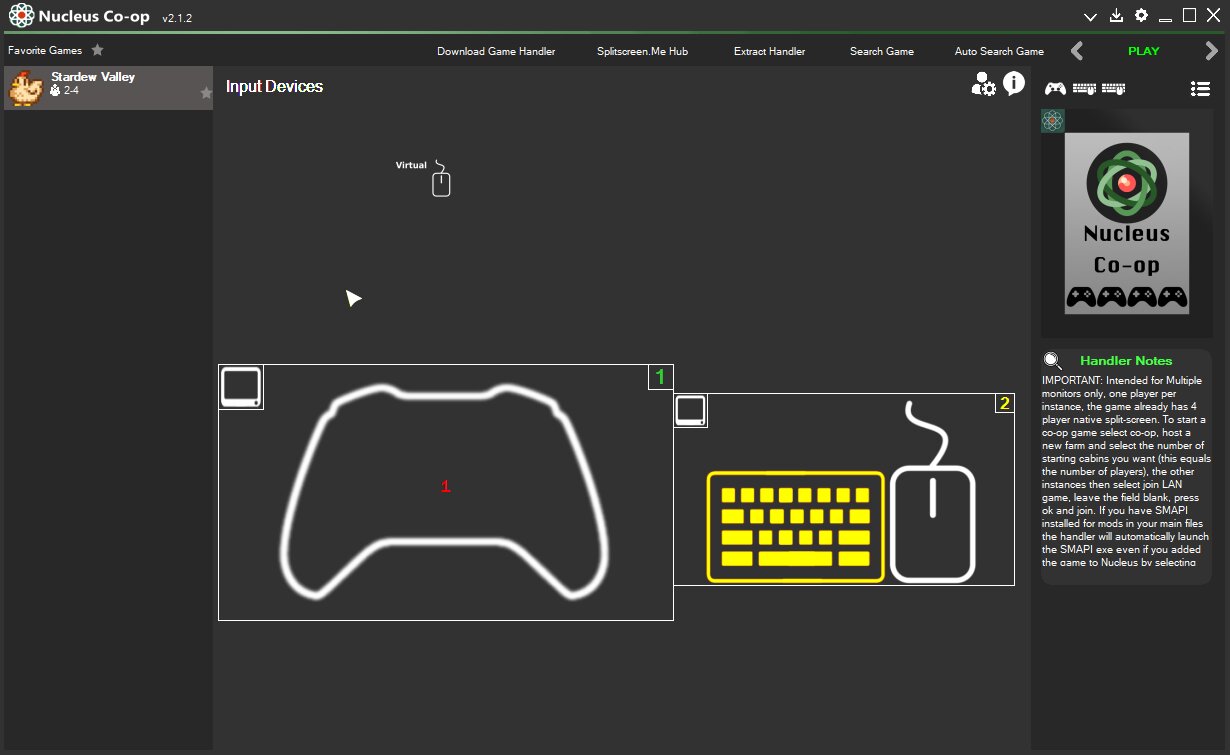Click the Stardew Valley chicken icon

click(27, 88)
